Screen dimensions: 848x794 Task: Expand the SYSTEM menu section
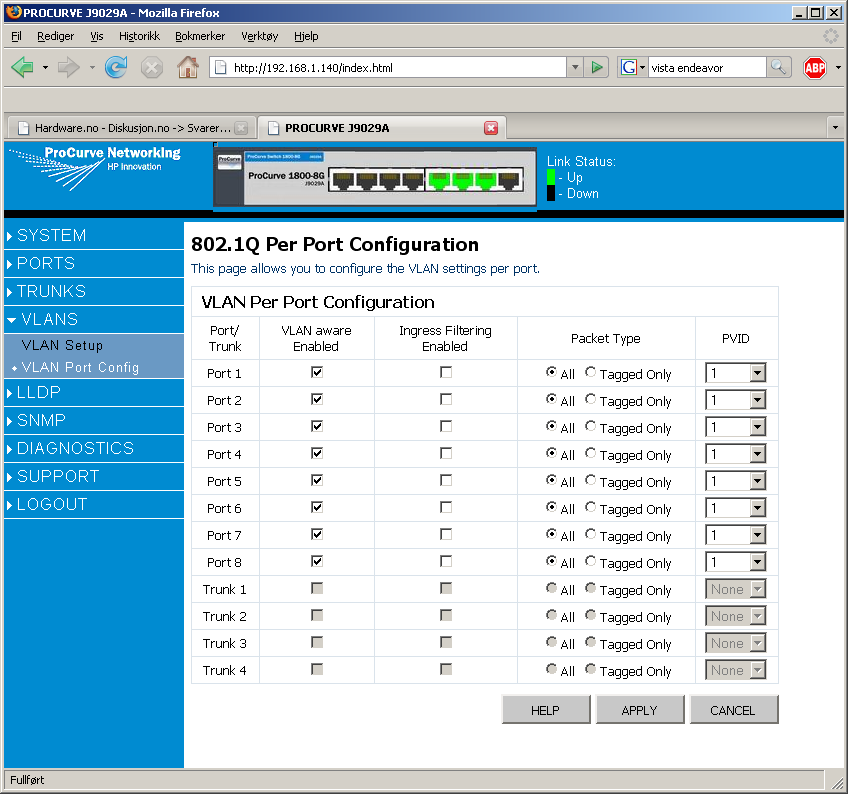point(52,236)
